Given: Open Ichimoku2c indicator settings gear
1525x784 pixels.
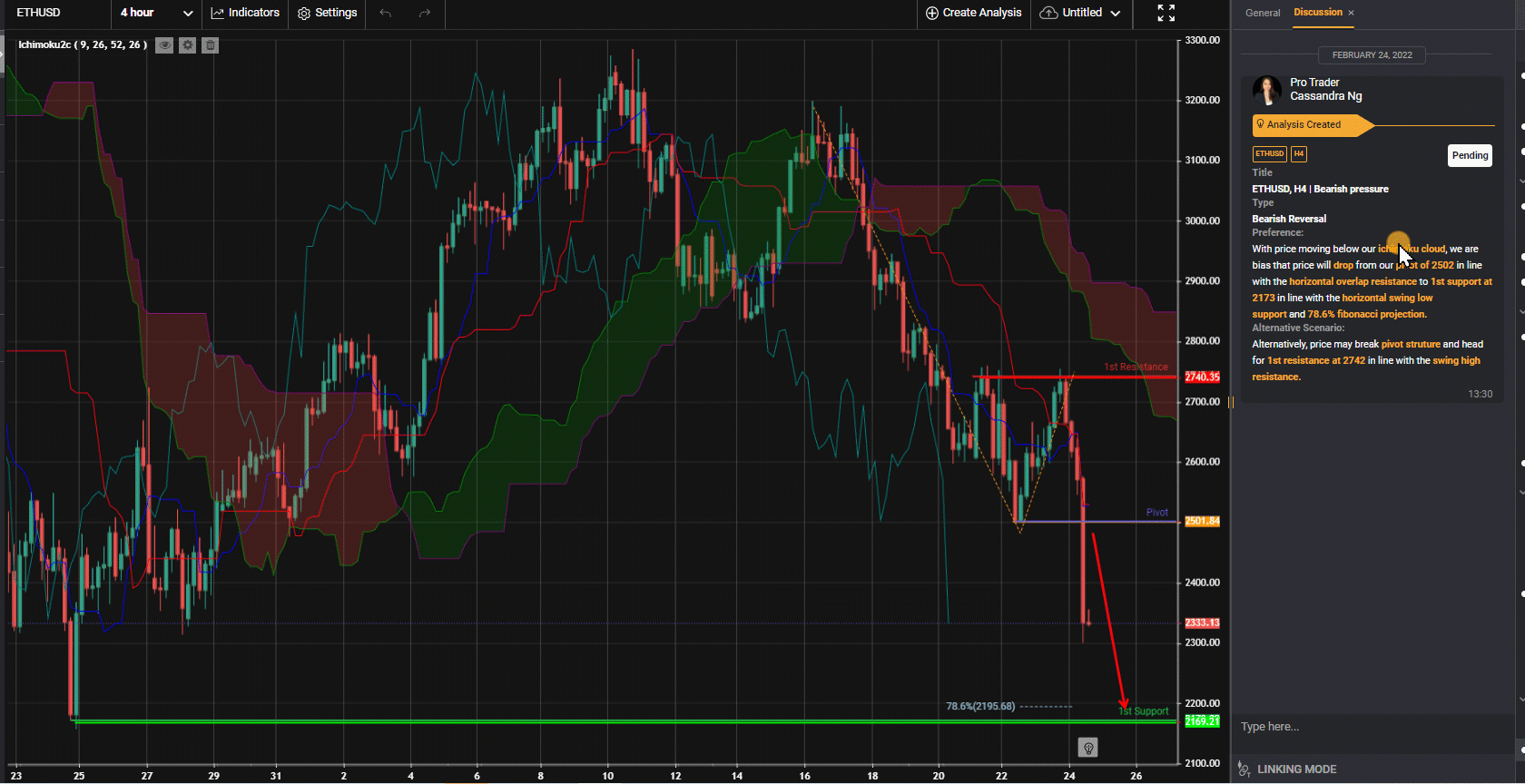Looking at the screenshot, I should coord(187,45).
